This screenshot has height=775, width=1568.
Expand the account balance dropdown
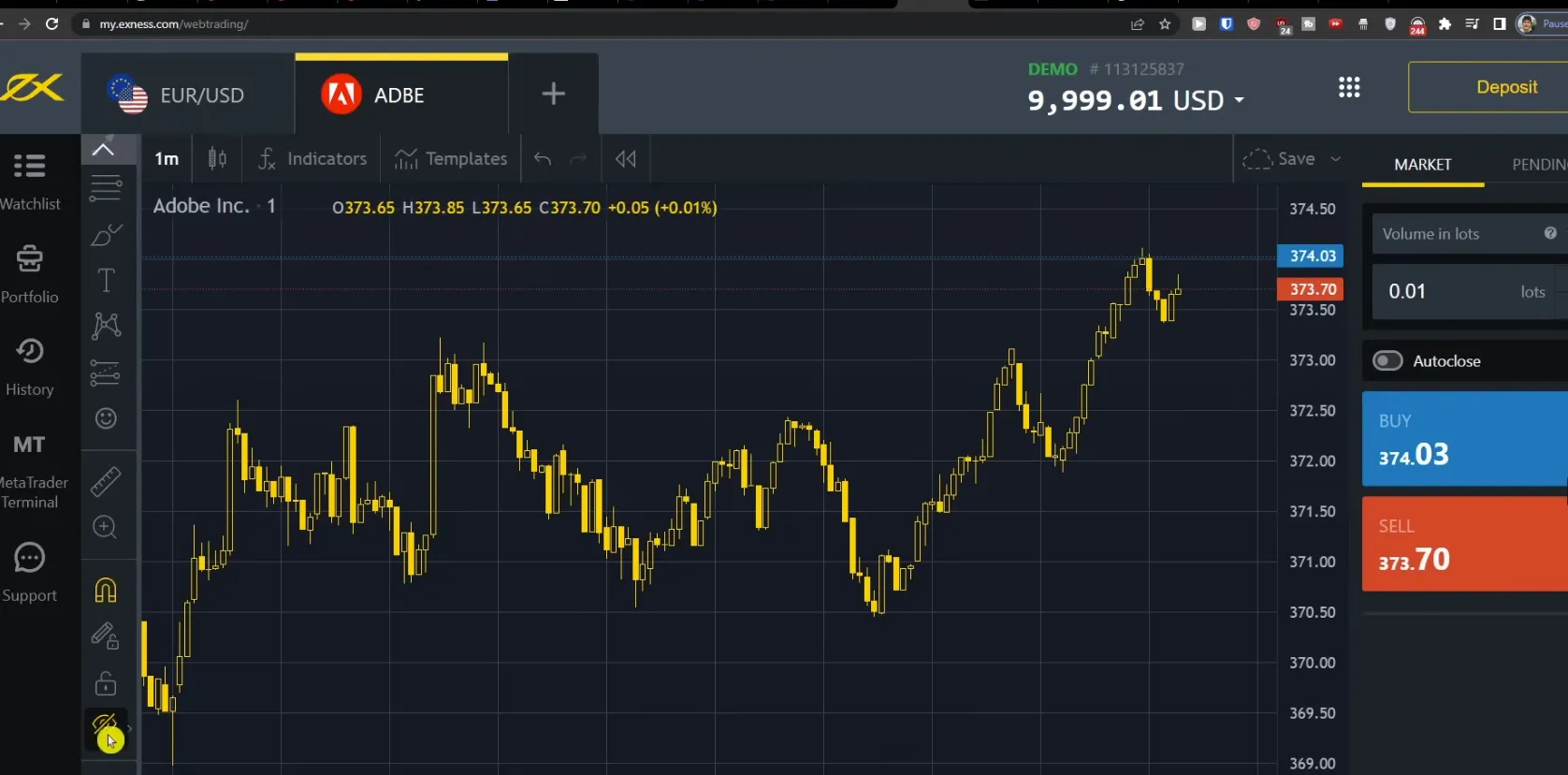(x=1240, y=99)
